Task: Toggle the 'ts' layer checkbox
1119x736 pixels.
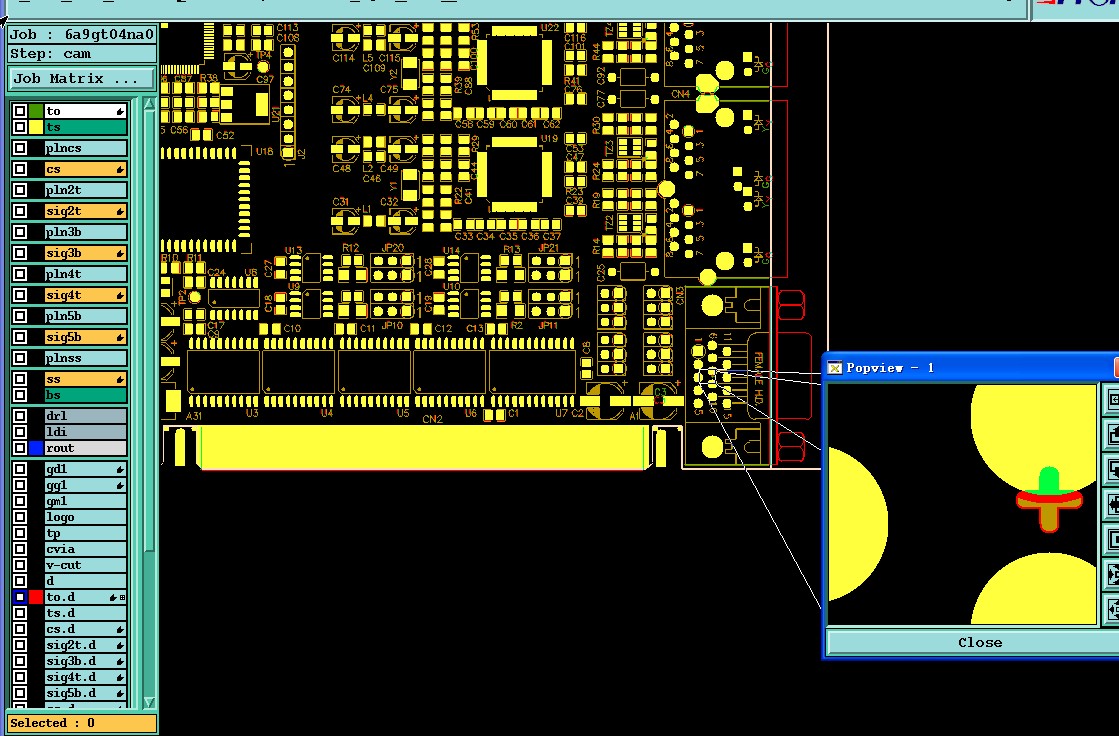Action: (20, 128)
